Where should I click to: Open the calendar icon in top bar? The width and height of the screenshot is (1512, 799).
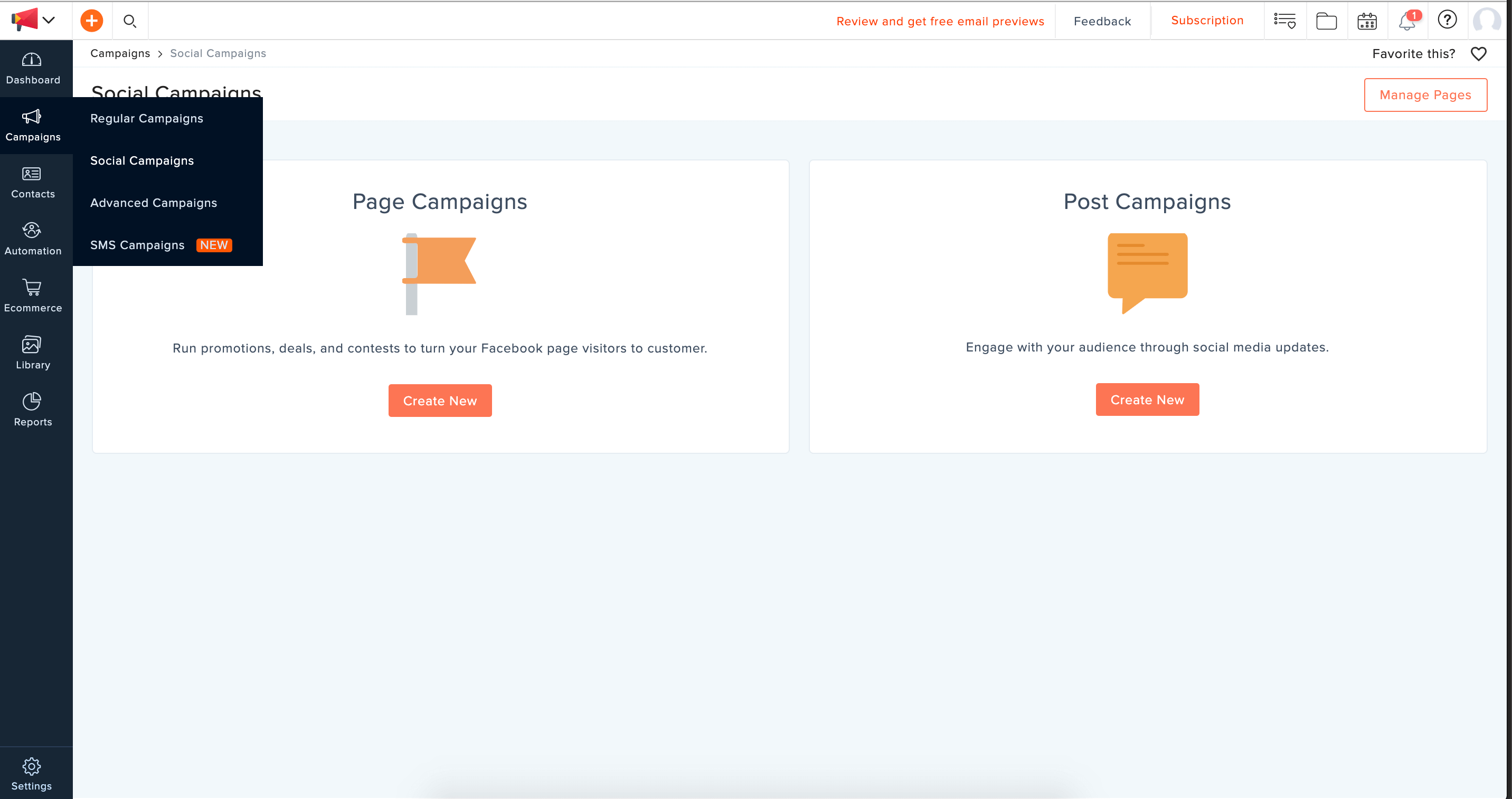(x=1367, y=21)
